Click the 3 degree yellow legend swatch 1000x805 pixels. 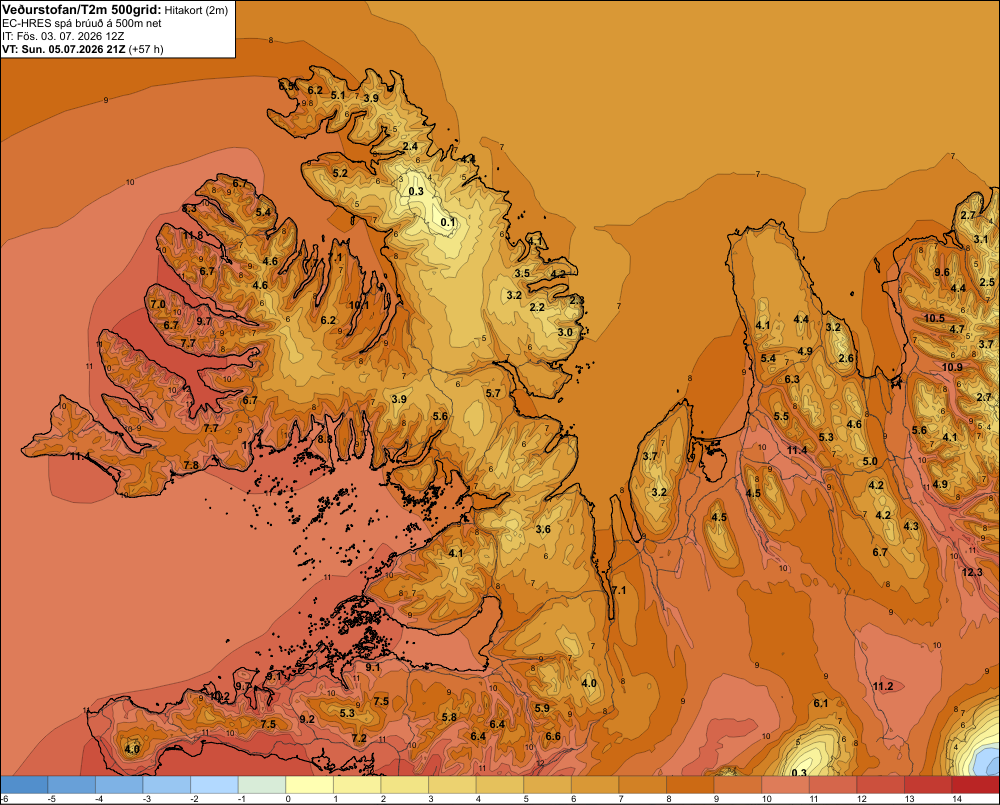point(452,785)
